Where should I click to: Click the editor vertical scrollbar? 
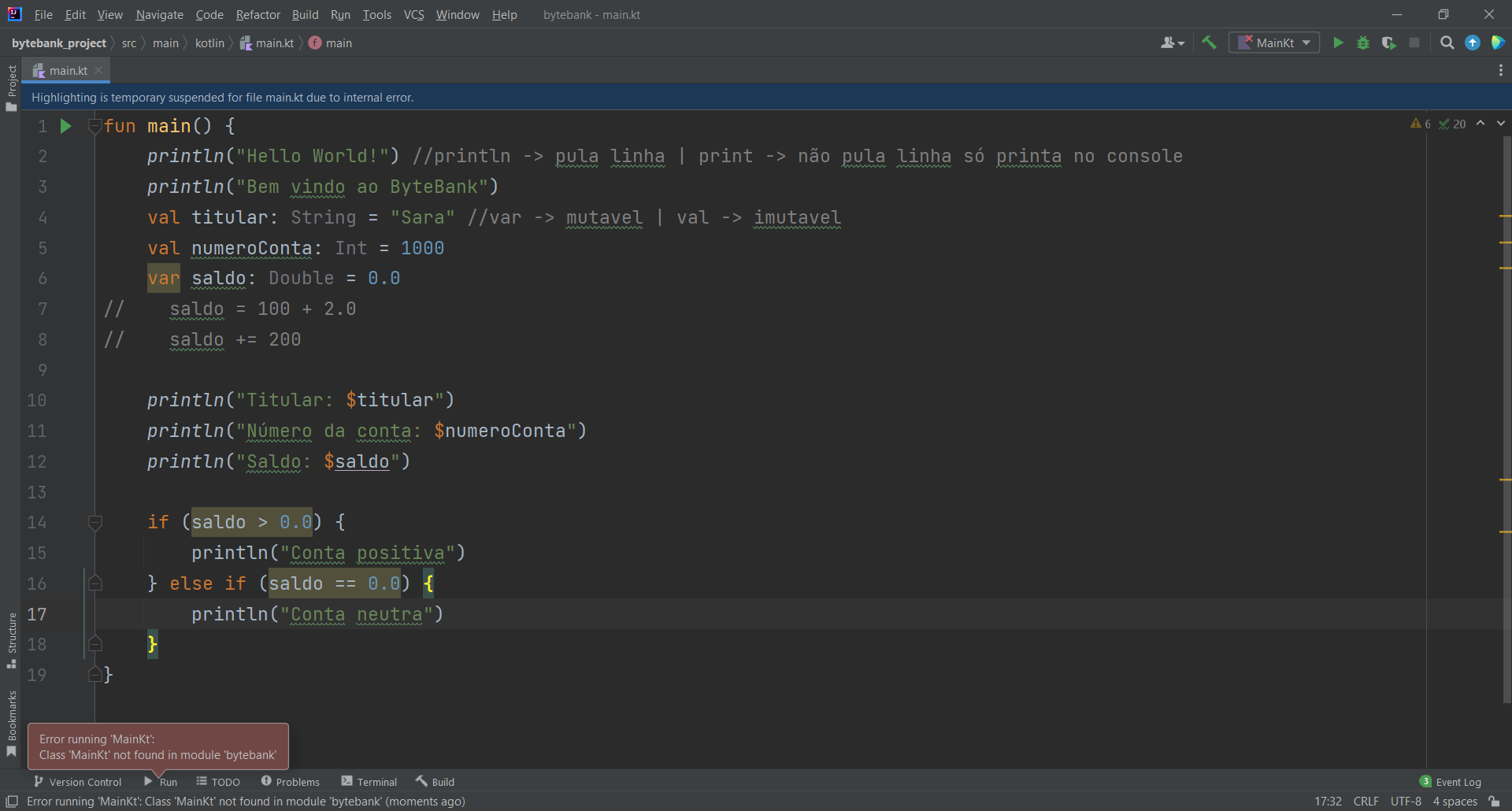coord(1506,419)
